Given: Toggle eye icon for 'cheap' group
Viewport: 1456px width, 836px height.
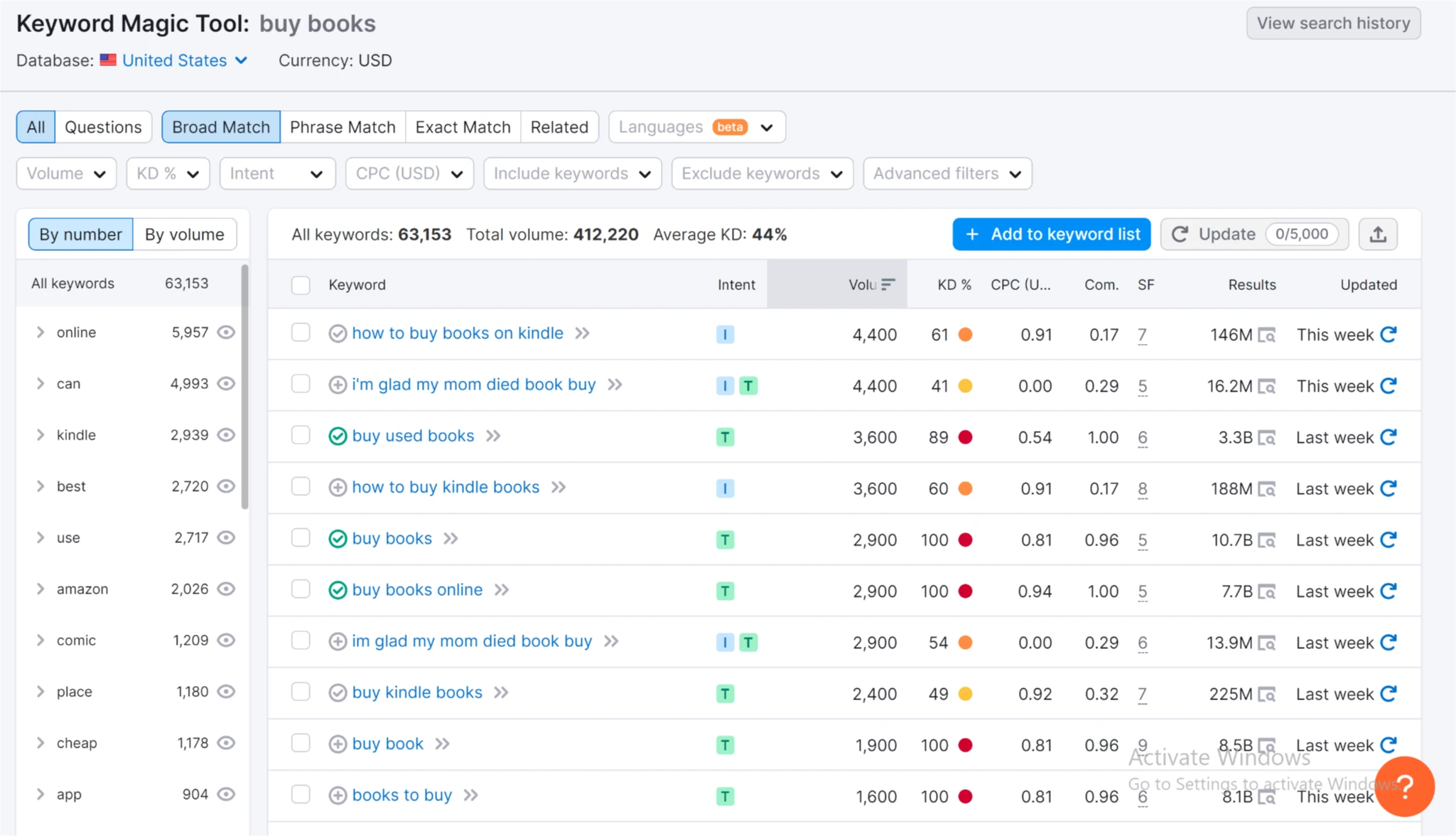Looking at the screenshot, I should click(x=226, y=743).
